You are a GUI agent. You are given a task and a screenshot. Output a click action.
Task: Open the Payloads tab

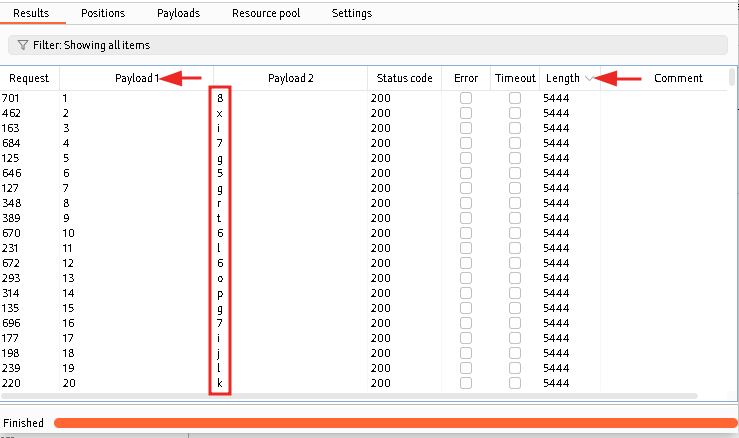pos(178,13)
